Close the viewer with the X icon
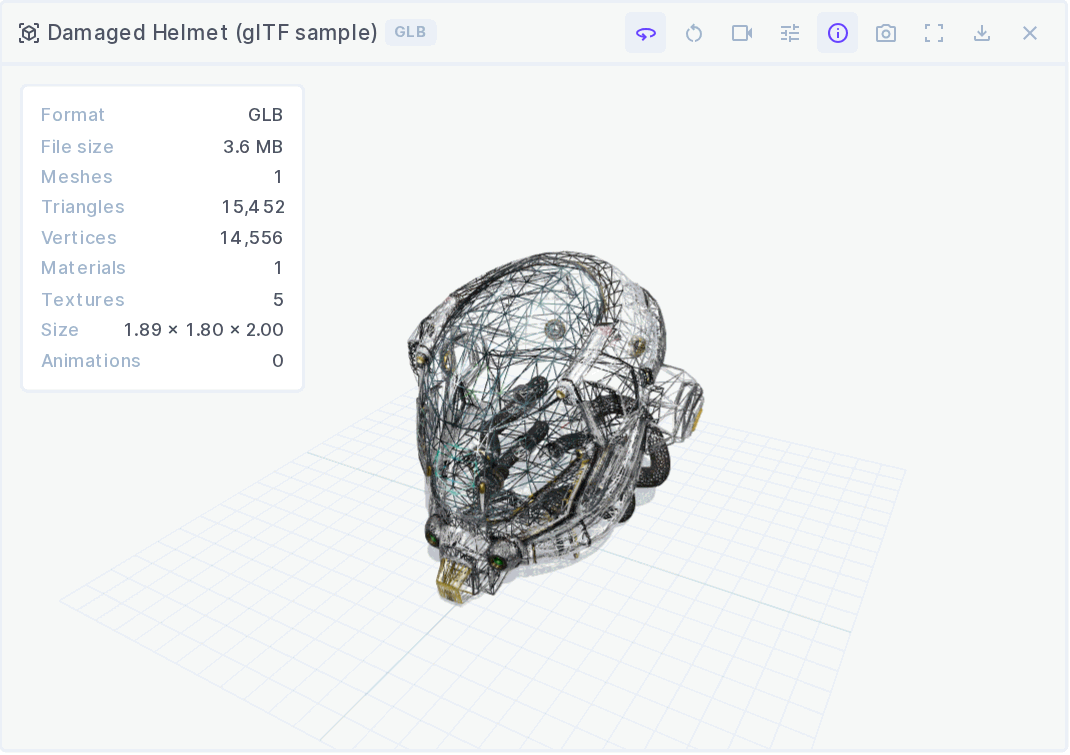Viewport: 1070px width, 755px height. click(x=1030, y=33)
